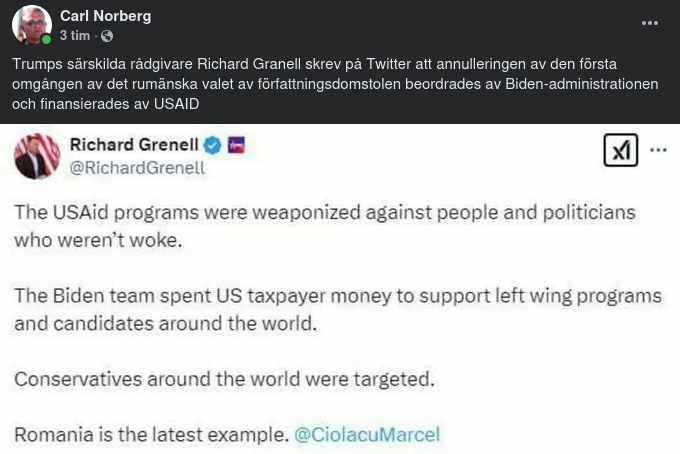Image resolution: width=680 pixels, height=454 pixels.
Task: Click "Conservatives around the world were targeted" line
Action: click(223, 379)
